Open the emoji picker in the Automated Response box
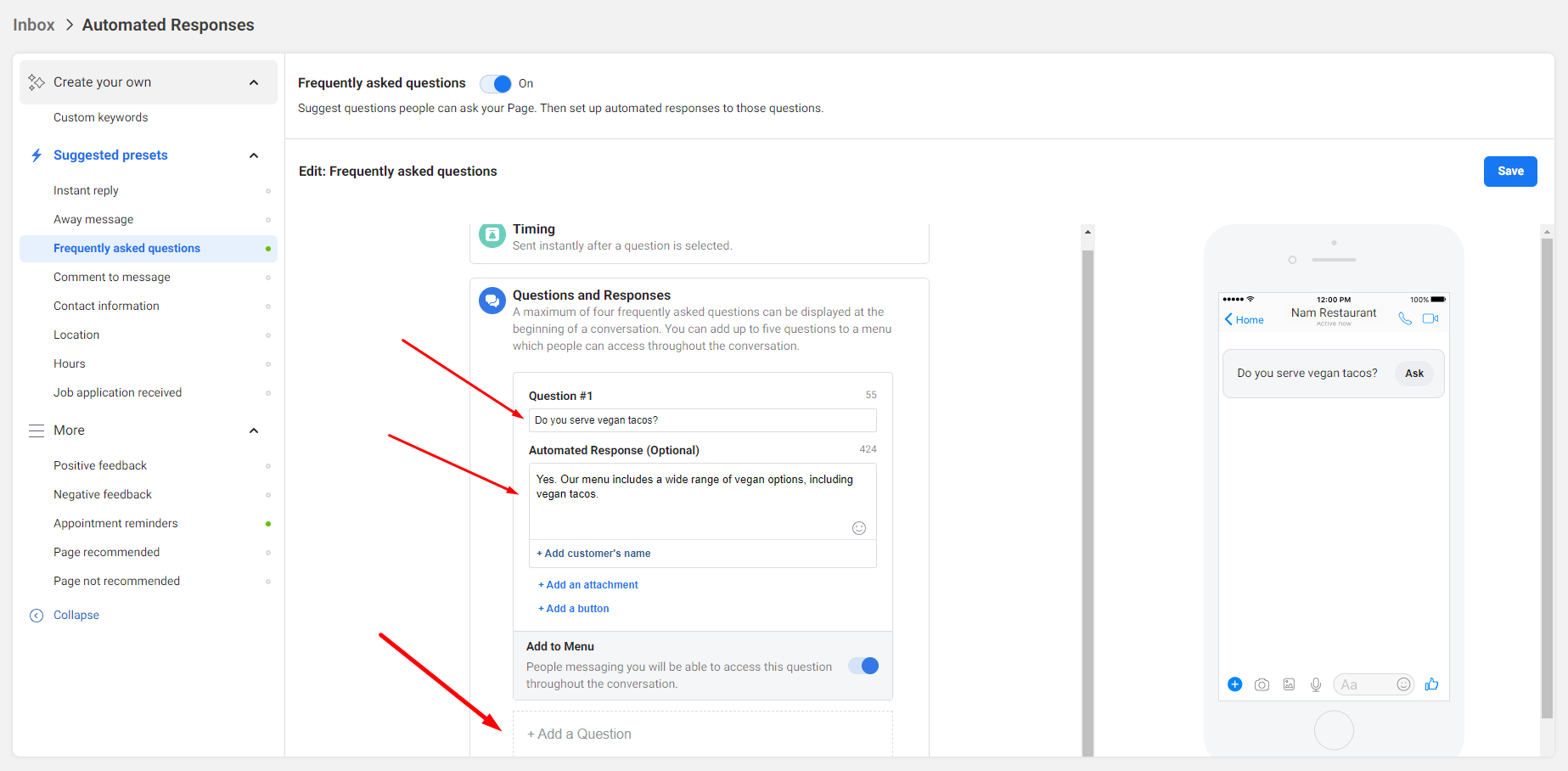 (859, 527)
